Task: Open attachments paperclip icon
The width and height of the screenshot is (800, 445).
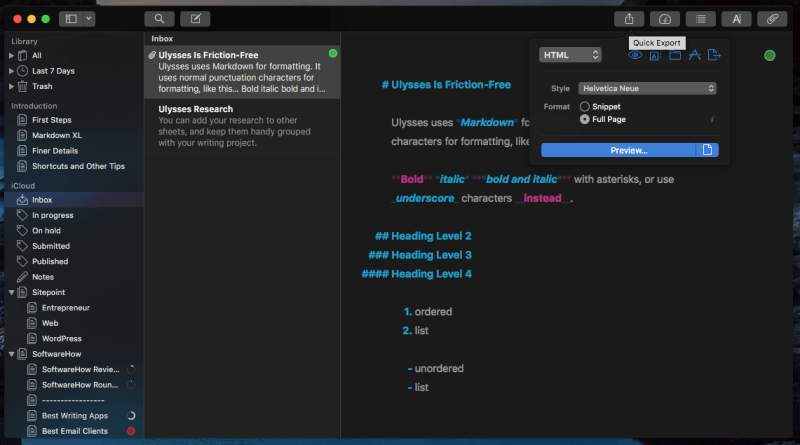Action: click(772, 19)
